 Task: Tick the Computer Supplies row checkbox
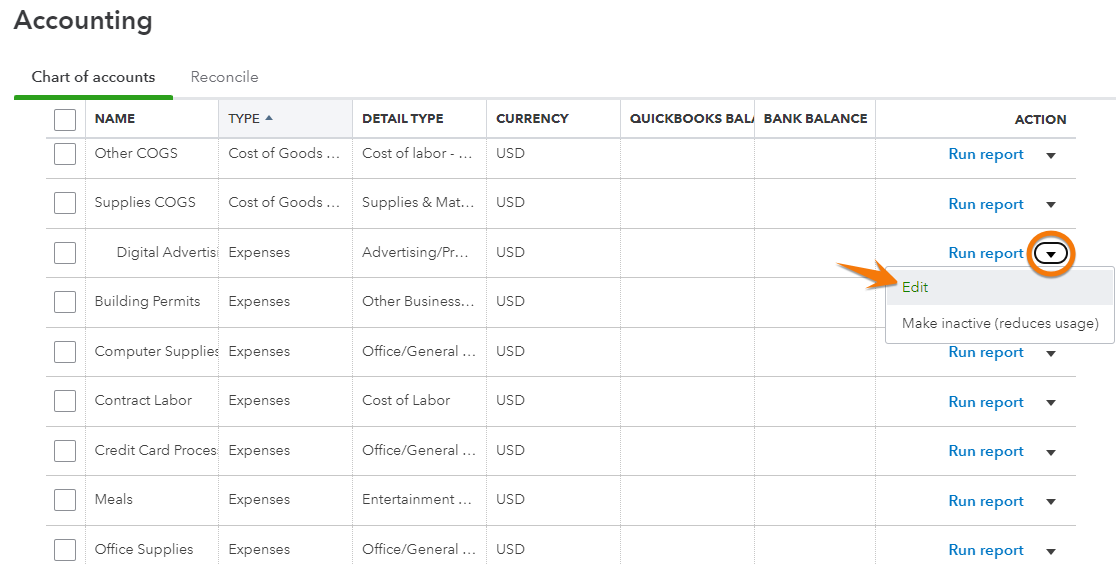click(65, 352)
